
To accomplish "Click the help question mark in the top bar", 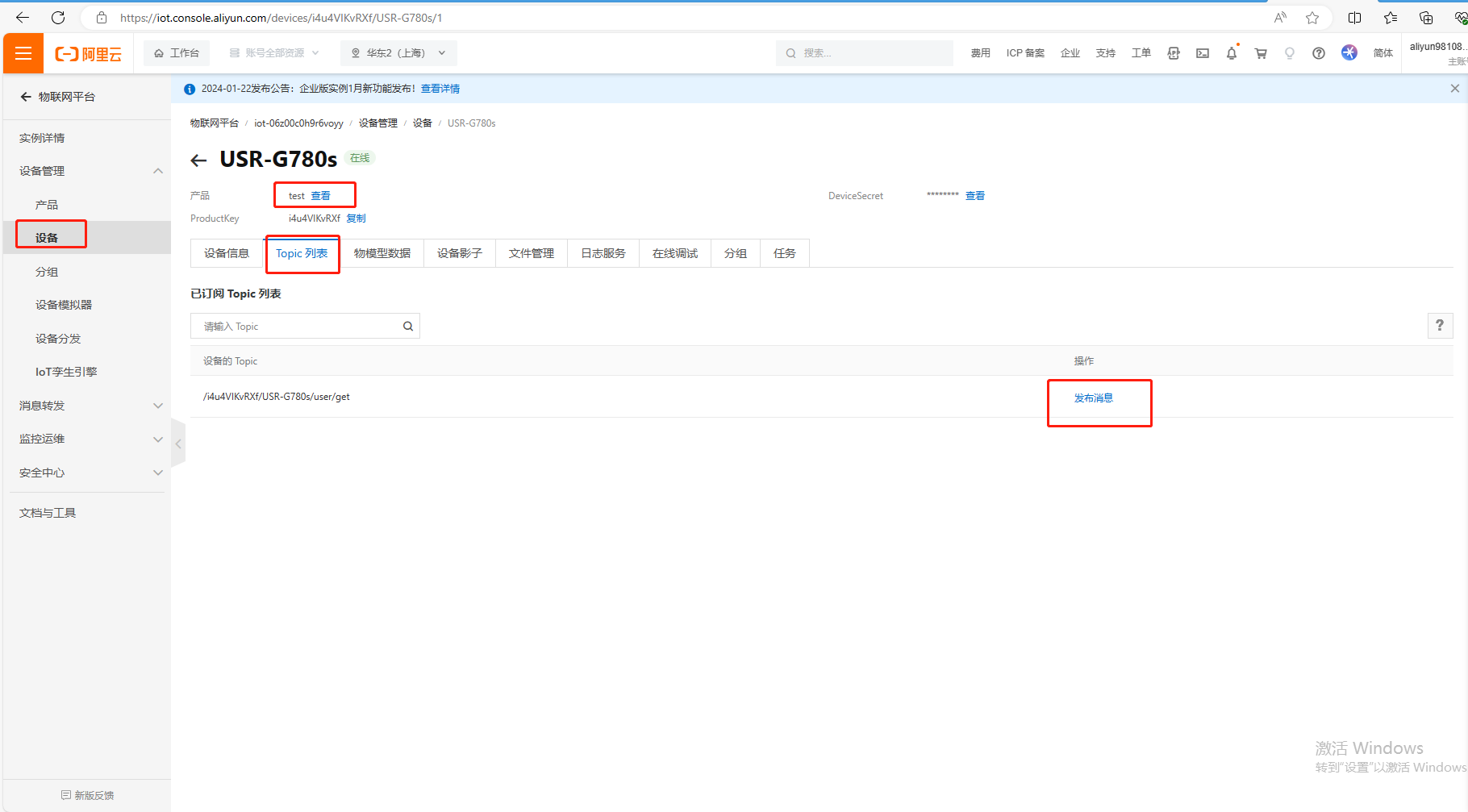I will [1318, 53].
